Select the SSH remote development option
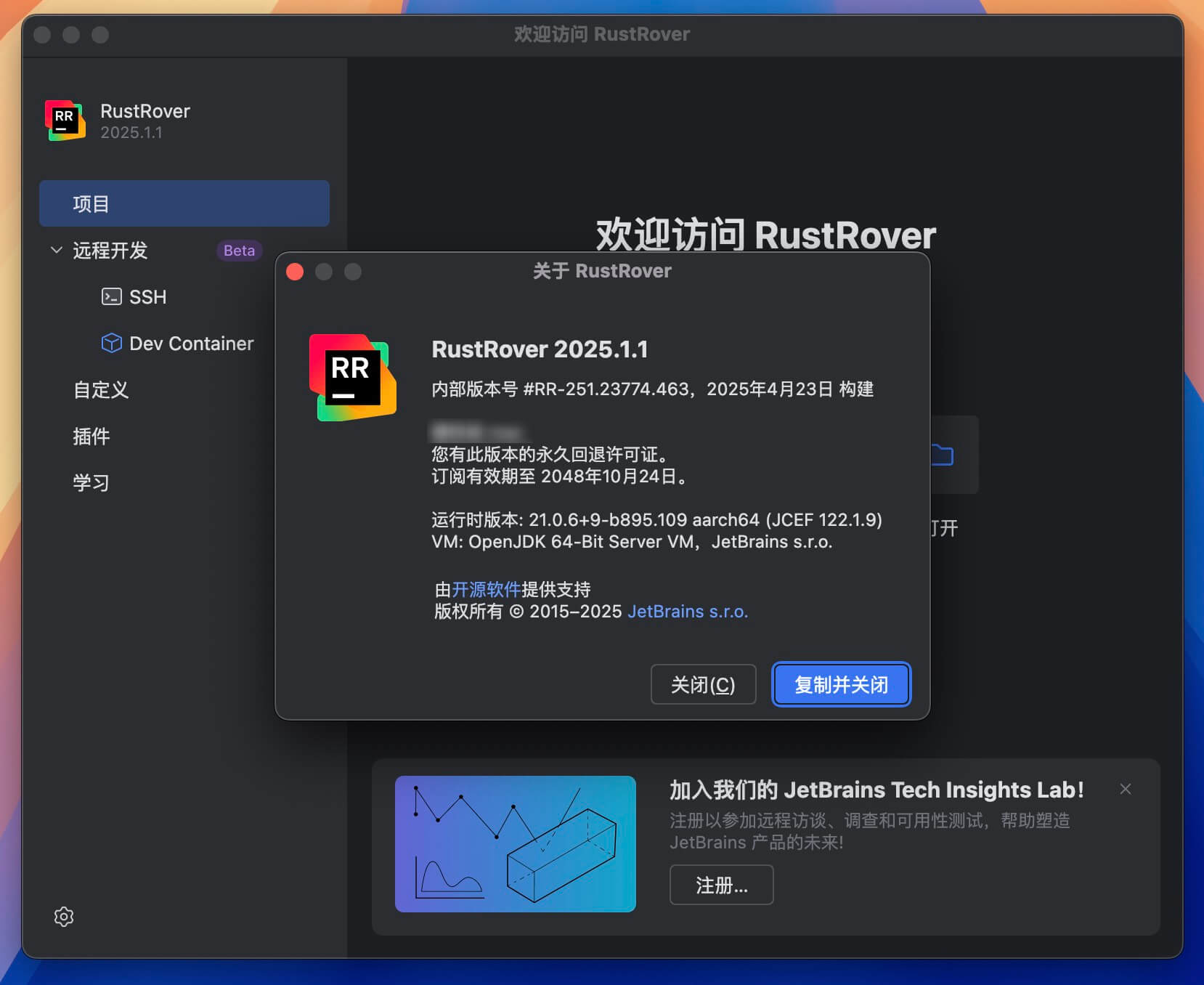 pyautogui.click(x=147, y=296)
